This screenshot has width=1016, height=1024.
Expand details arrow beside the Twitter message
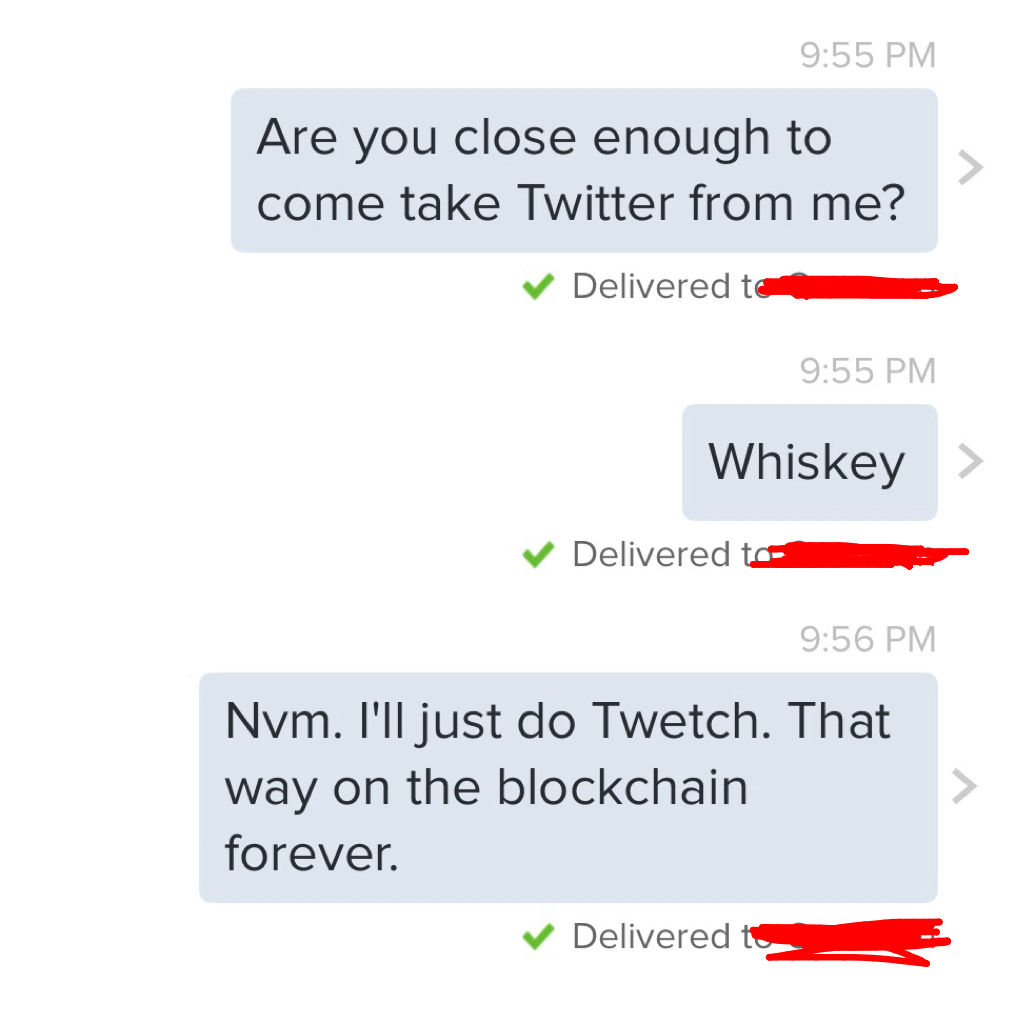pos(968,169)
